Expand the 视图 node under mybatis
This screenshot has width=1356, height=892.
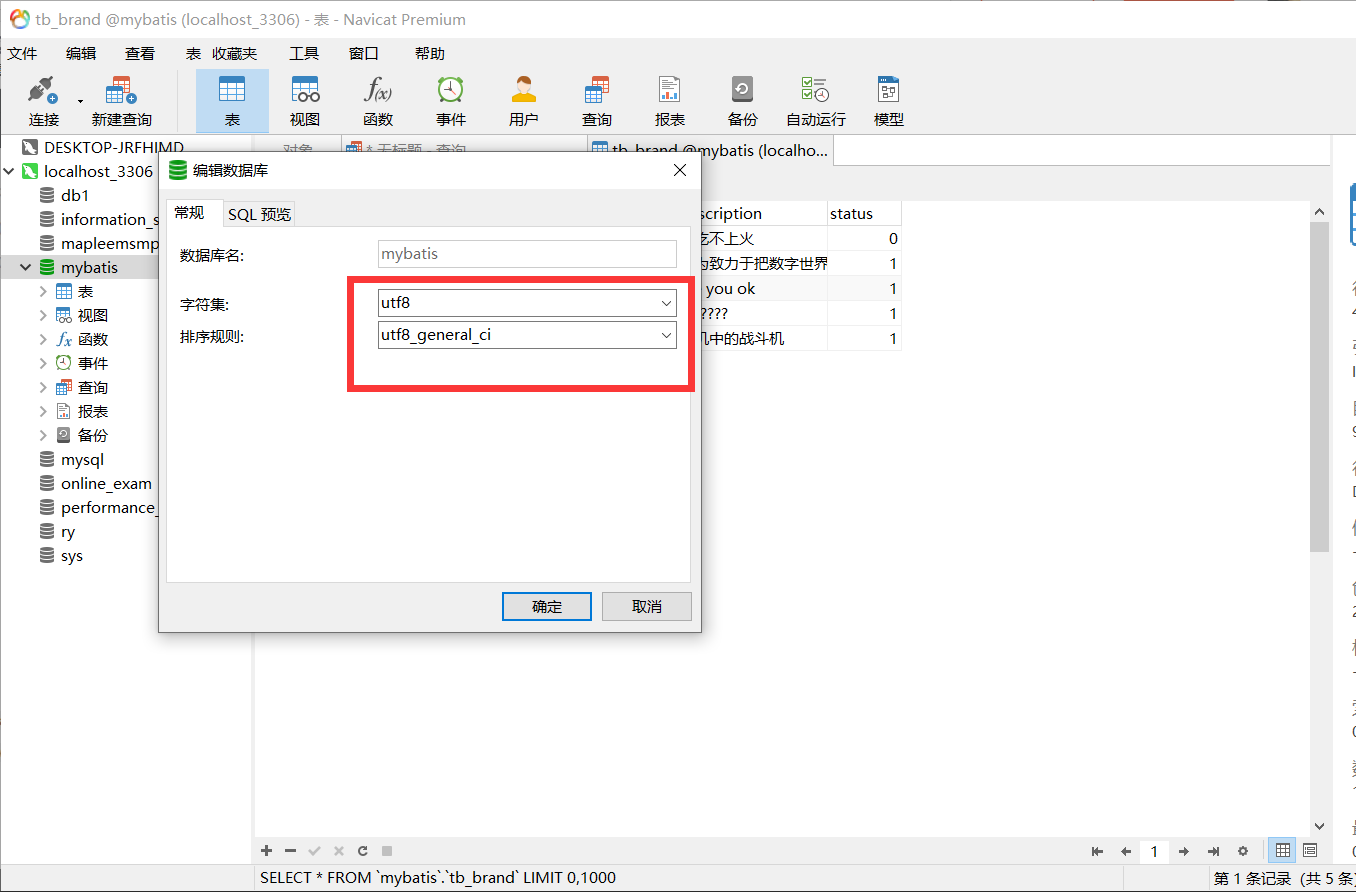coord(43,316)
